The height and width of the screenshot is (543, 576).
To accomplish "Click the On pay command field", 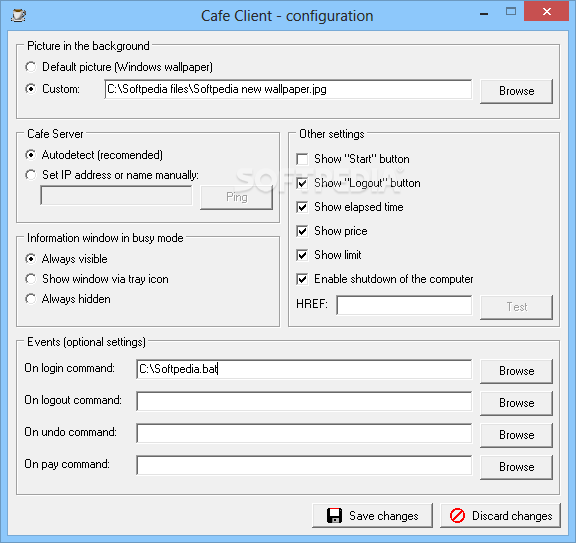I will pyautogui.click(x=304, y=465).
